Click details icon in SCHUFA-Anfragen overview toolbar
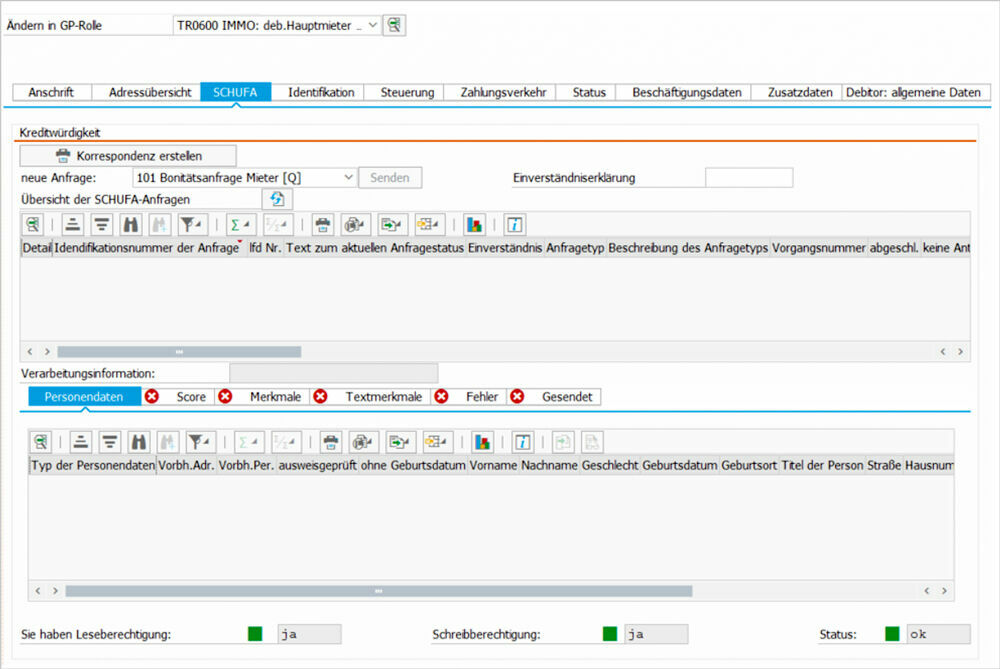This screenshot has height=669, width=1000. (34, 224)
